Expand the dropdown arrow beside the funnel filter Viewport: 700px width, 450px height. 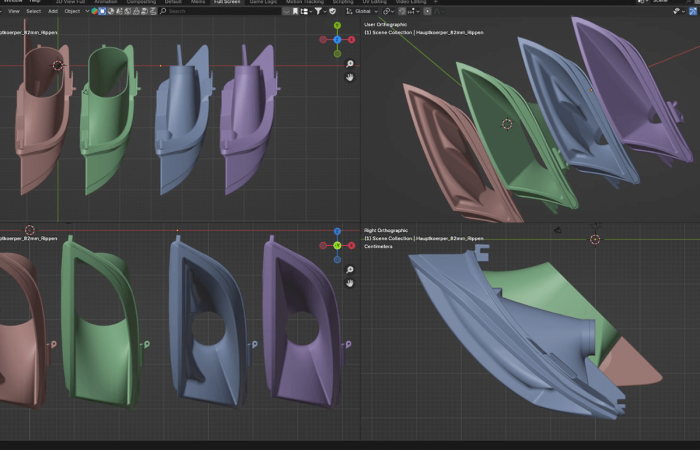tap(325, 11)
